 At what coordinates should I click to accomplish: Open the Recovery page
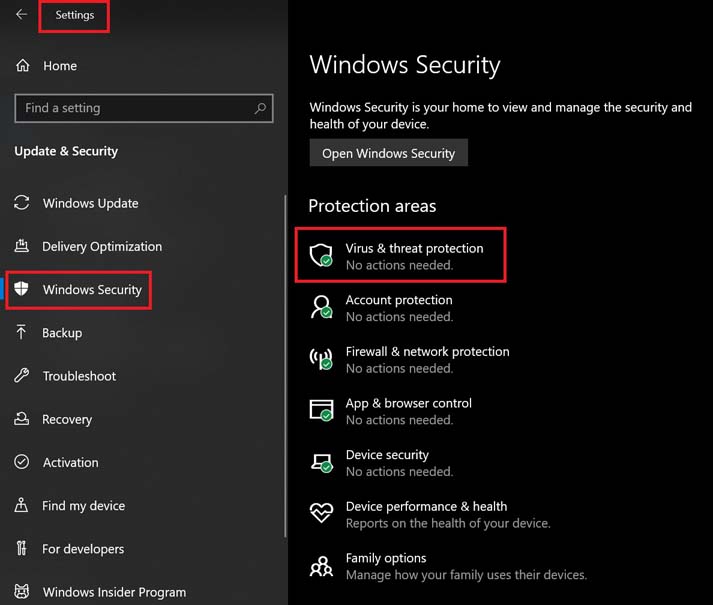tap(67, 419)
